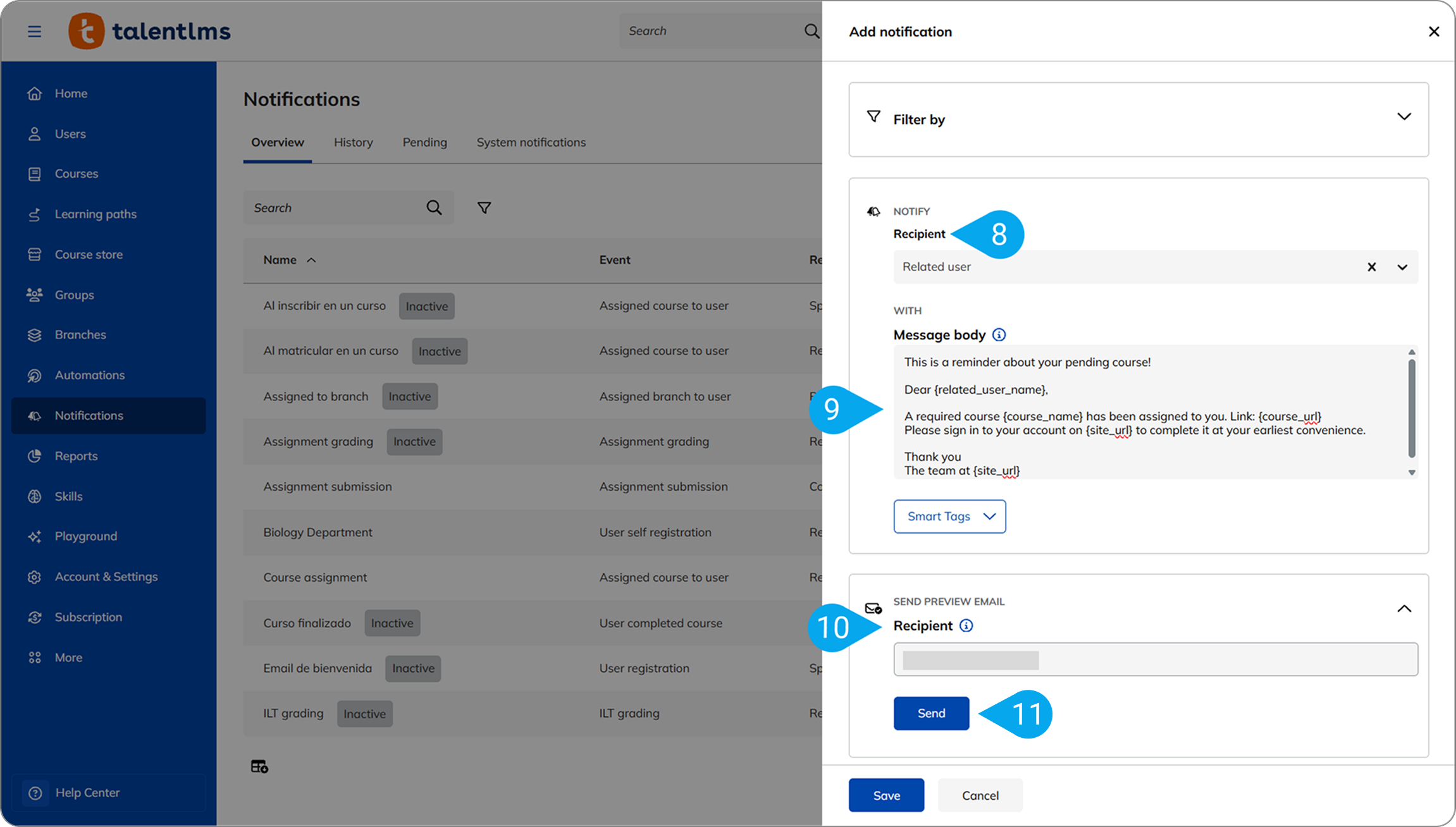Open the Smart Tags dropdown

coord(949,517)
